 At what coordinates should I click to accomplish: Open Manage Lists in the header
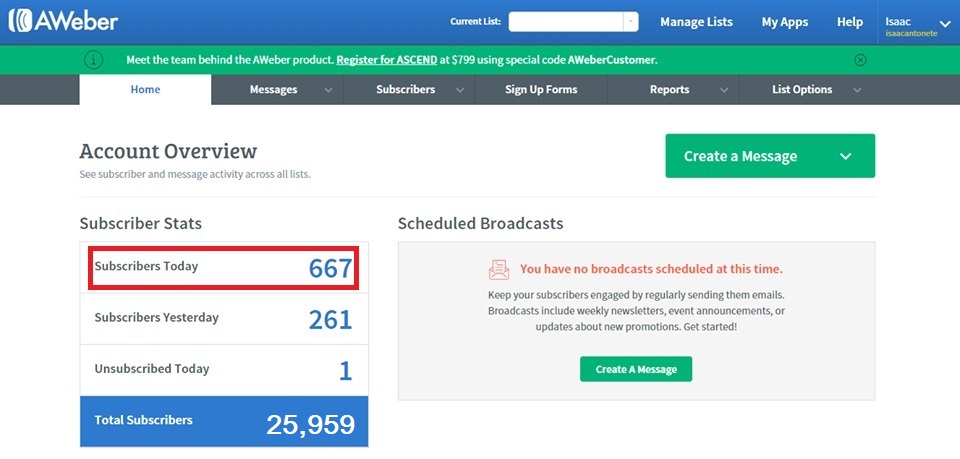(x=696, y=22)
